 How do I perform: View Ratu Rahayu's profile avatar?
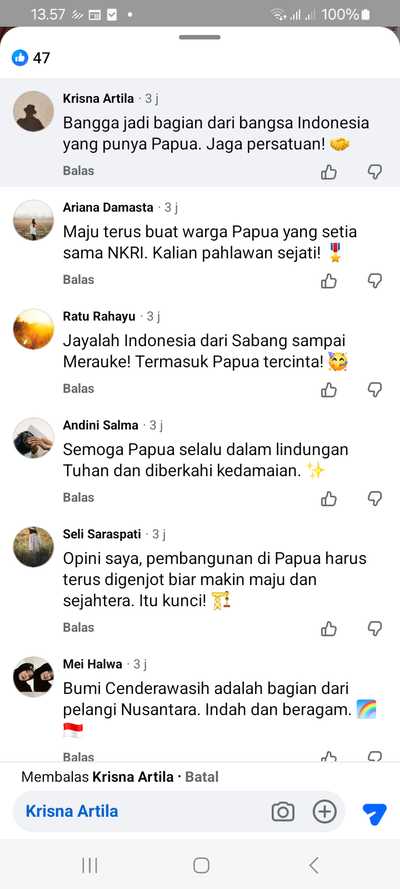tap(33, 329)
